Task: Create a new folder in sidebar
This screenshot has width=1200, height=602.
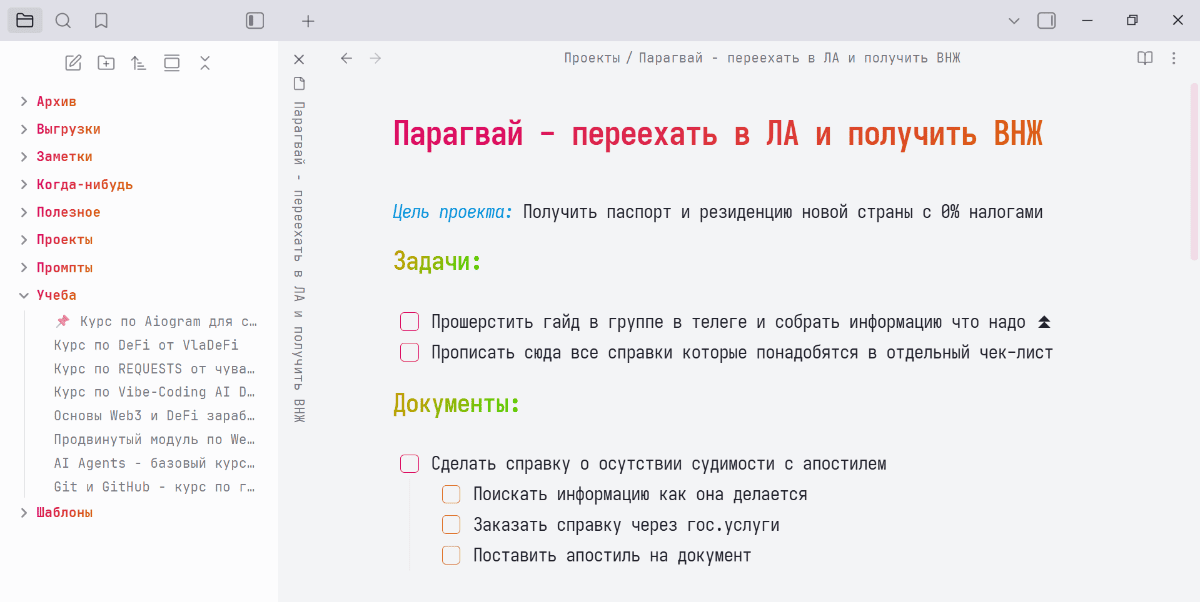Action: pos(106,63)
